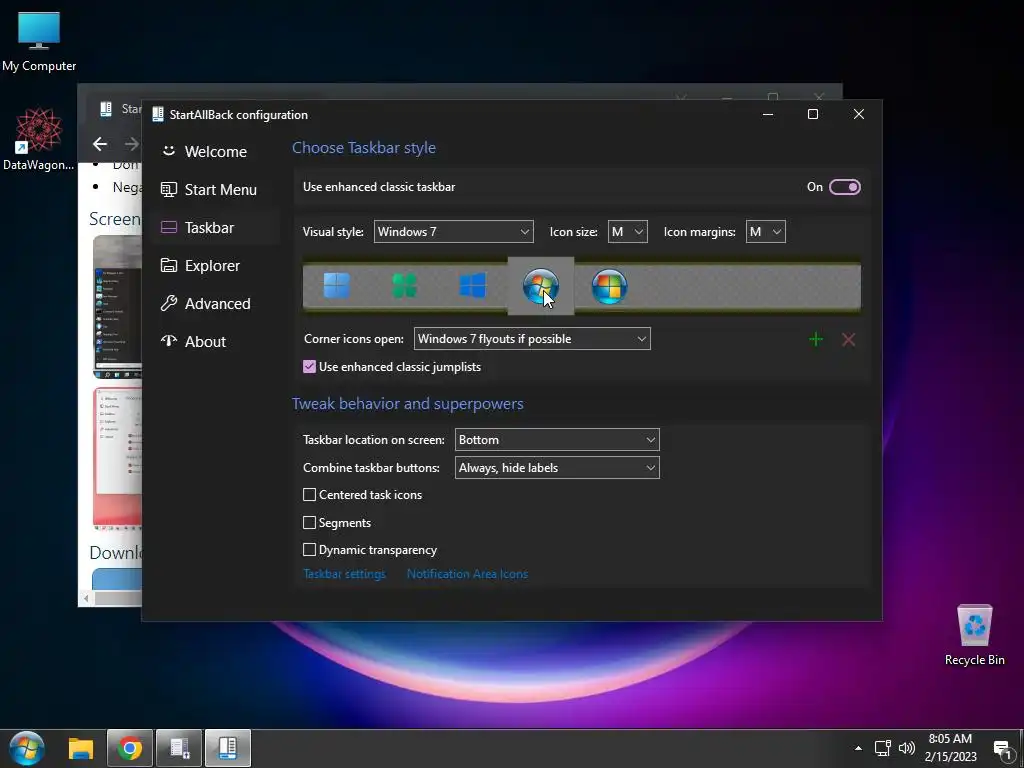Open the Icon margins dropdown
Image resolution: width=1024 pixels, height=768 pixels.
pos(765,232)
